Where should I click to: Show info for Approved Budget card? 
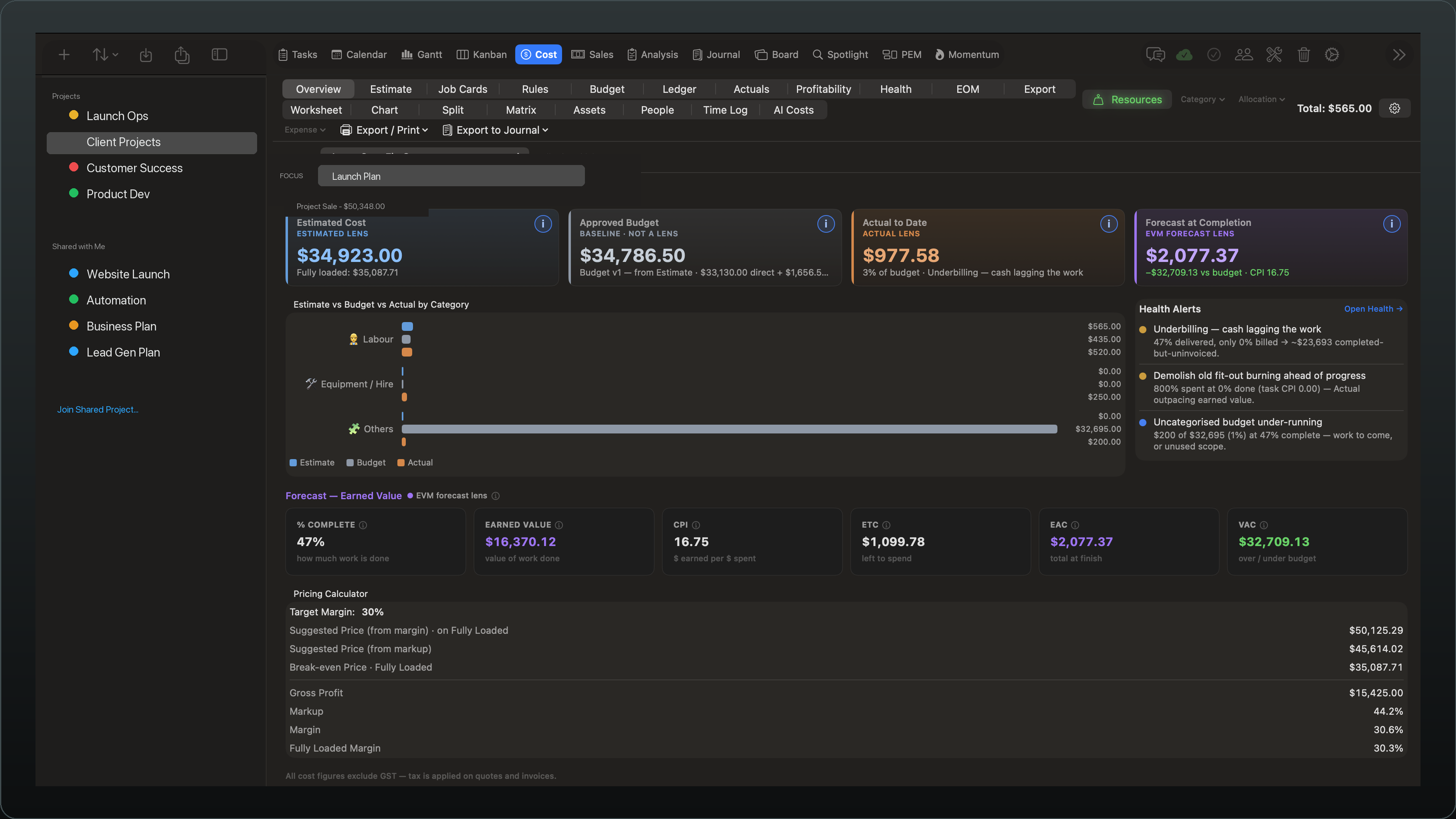pyautogui.click(x=826, y=224)
